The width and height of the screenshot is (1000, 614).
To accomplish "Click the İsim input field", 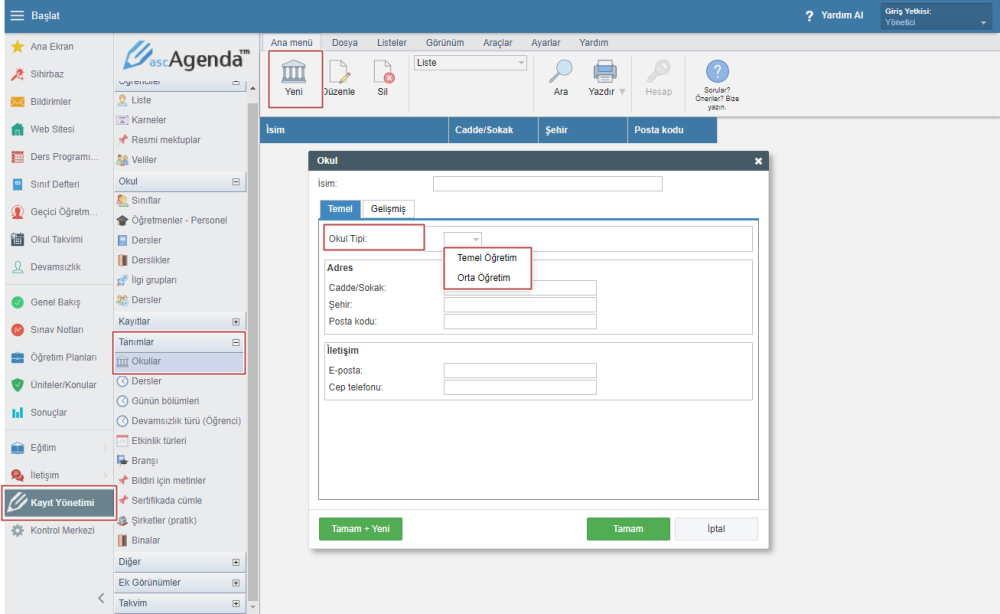I will tap(547, 184).
